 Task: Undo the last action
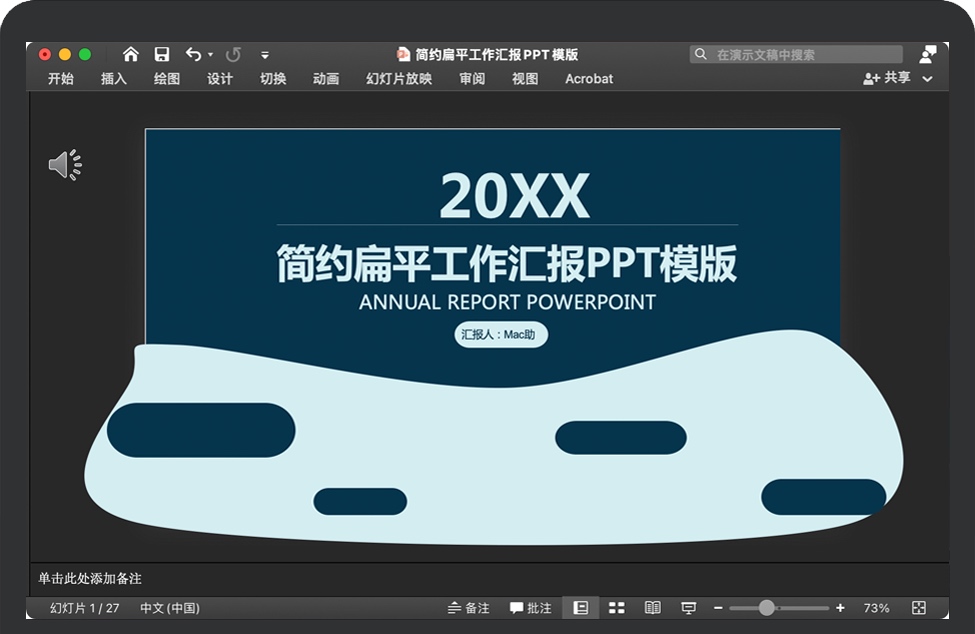[193, 55]
